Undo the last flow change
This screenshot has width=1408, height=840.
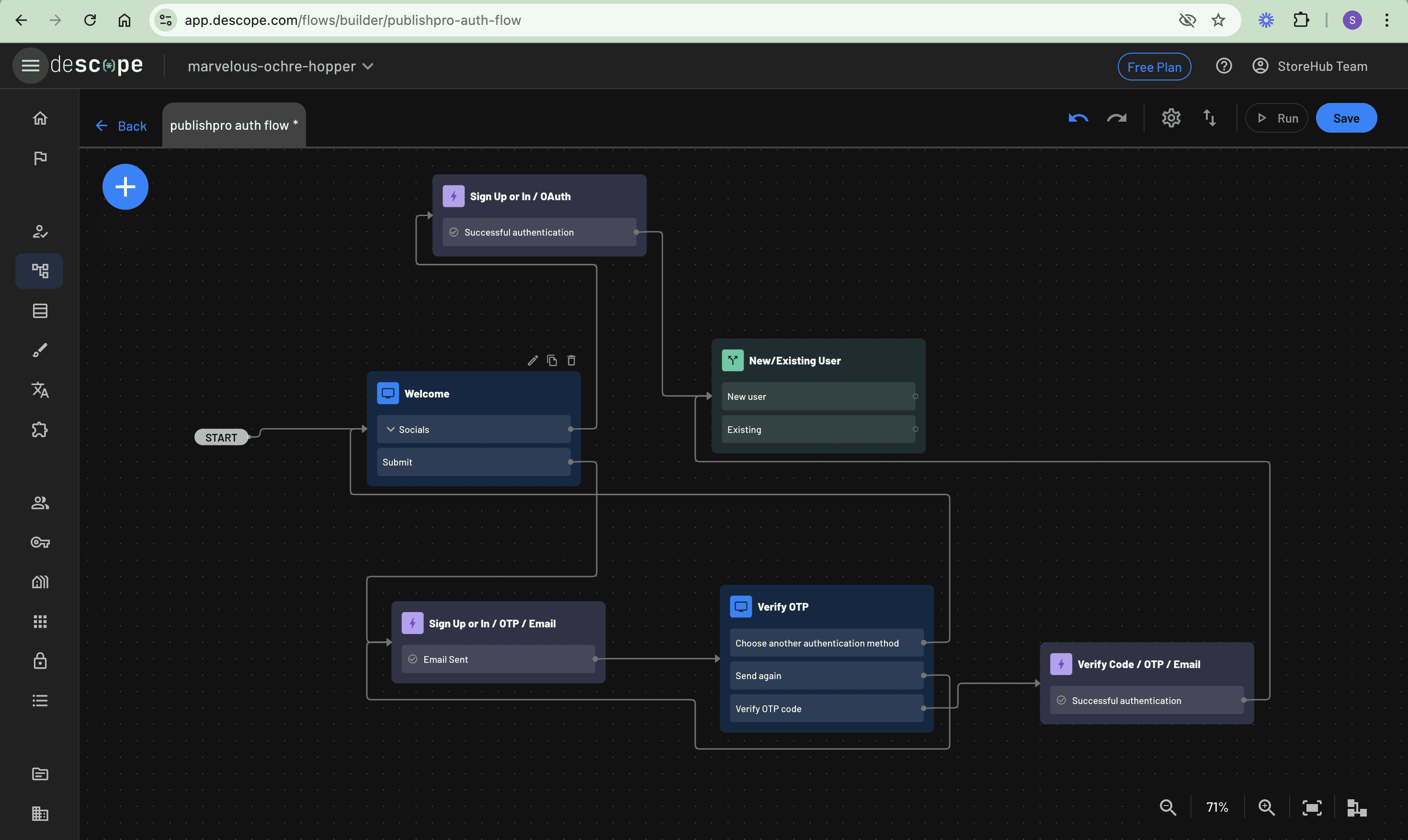pyautogui.click(x=1078, y=118)
